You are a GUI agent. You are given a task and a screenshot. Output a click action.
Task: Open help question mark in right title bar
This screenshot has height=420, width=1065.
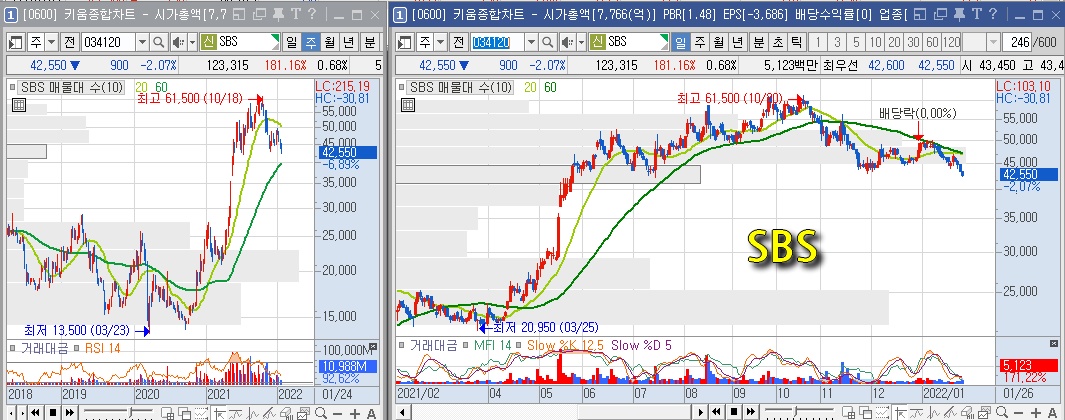point(993,14)
